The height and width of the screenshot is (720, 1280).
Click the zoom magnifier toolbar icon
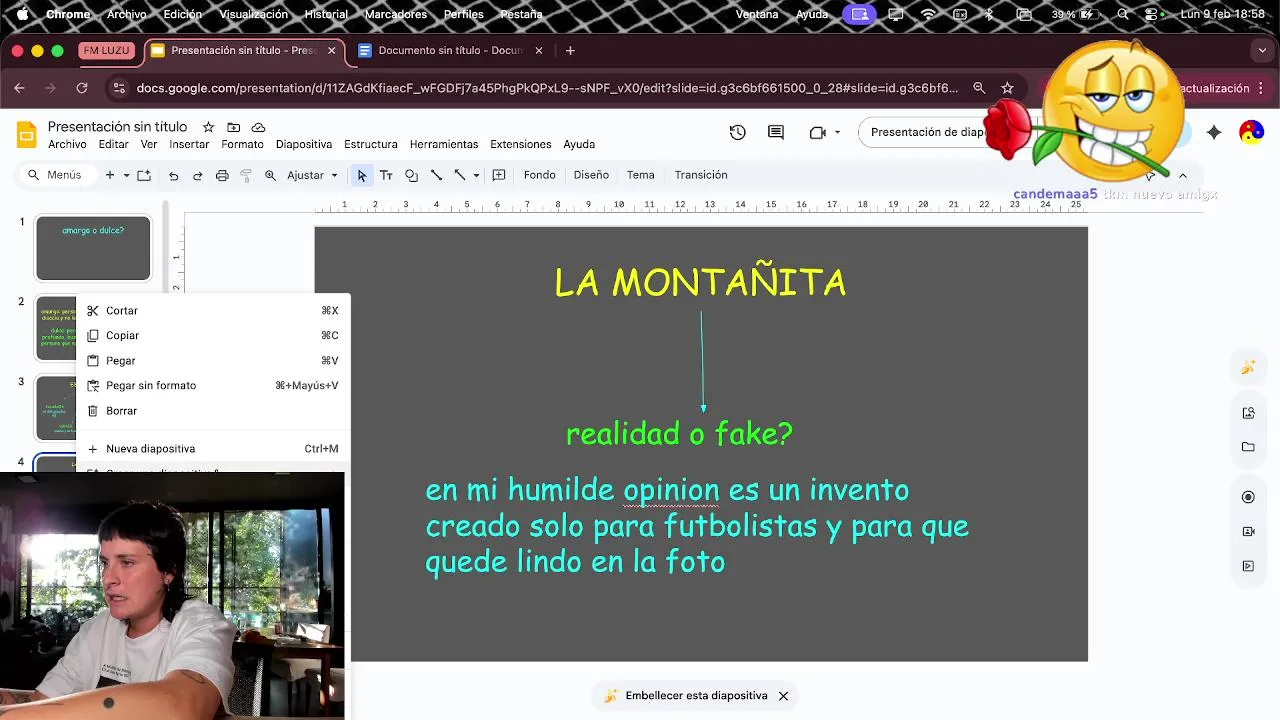[x=270, y=175]
